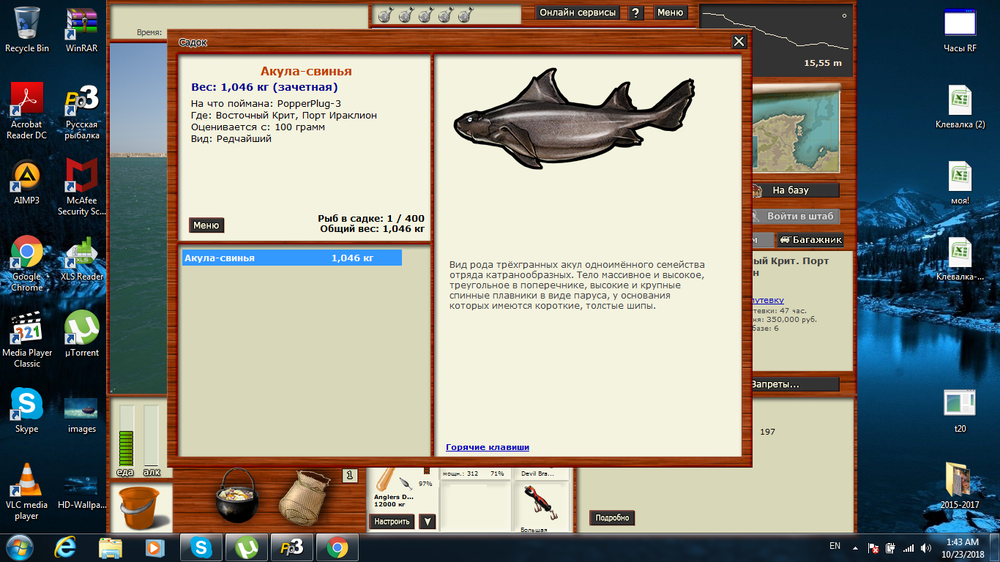Click the question mark help button
Screen dimensions: 1000x562
[x=636, y=13]
